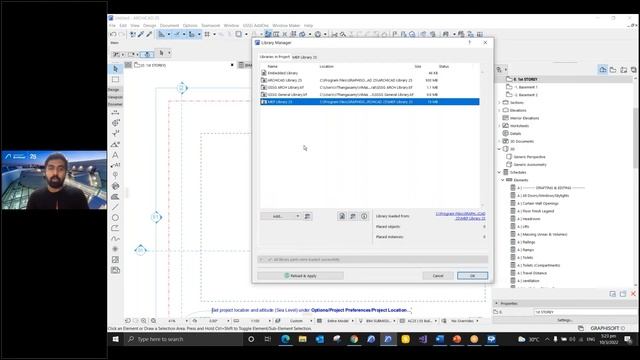Select the Railings schedule in the Navigator

[x=526, y=242]
